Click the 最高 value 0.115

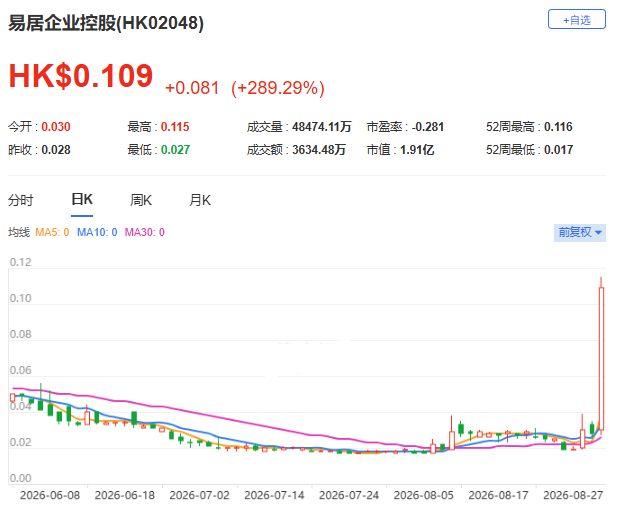point(175,127)
